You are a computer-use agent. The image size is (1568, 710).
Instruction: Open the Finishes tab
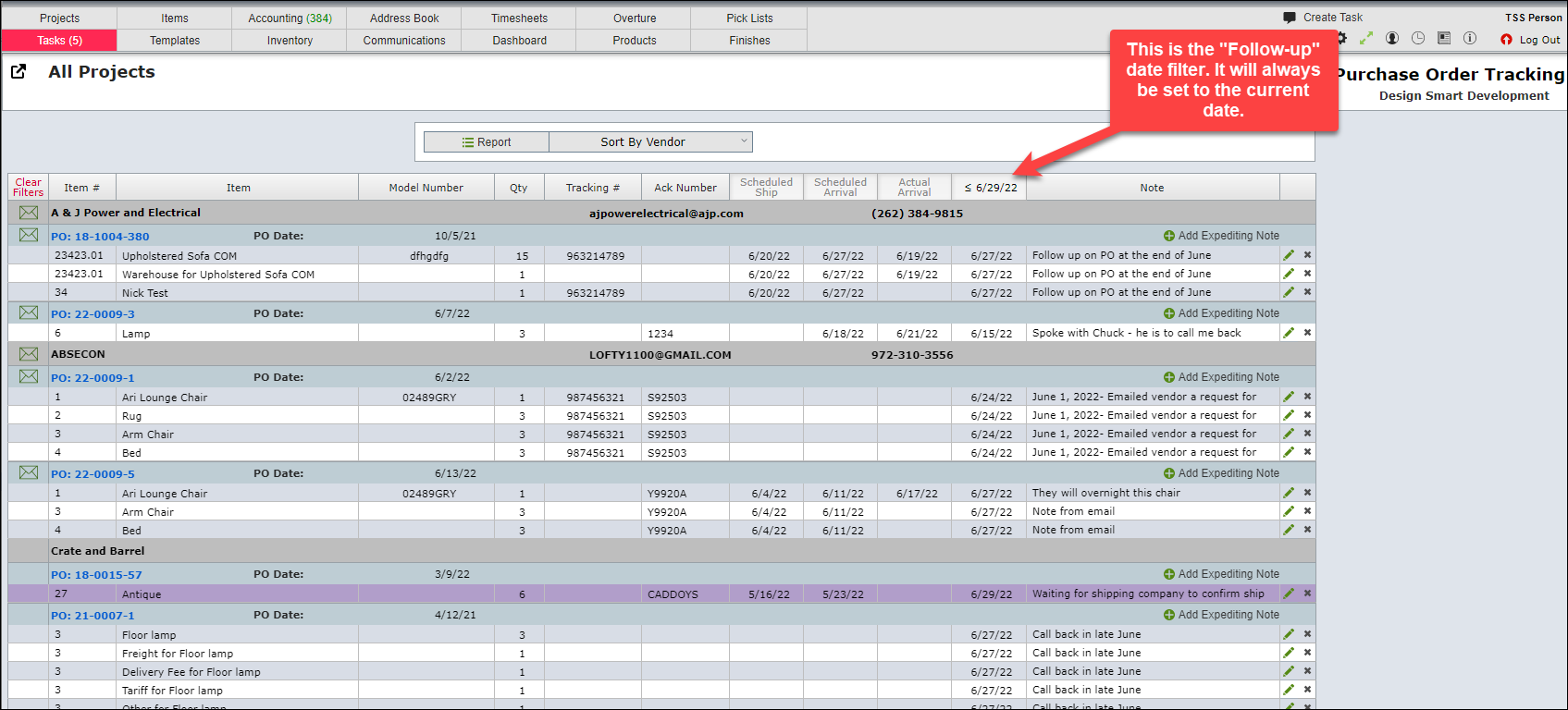tap(749, 41)
